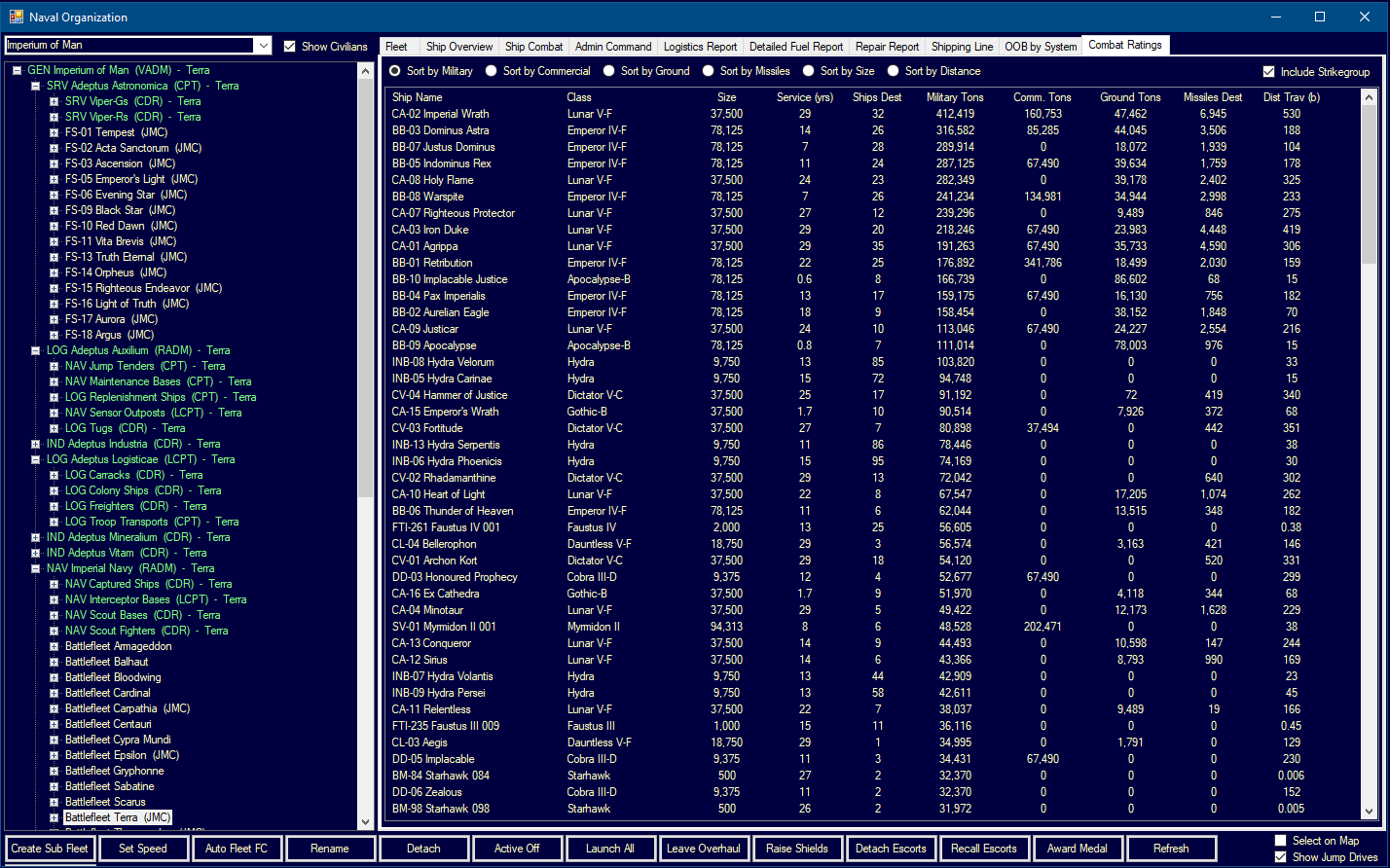
Task: Expand the NAV Captured Ships node
Action: (x=55, y=584)
